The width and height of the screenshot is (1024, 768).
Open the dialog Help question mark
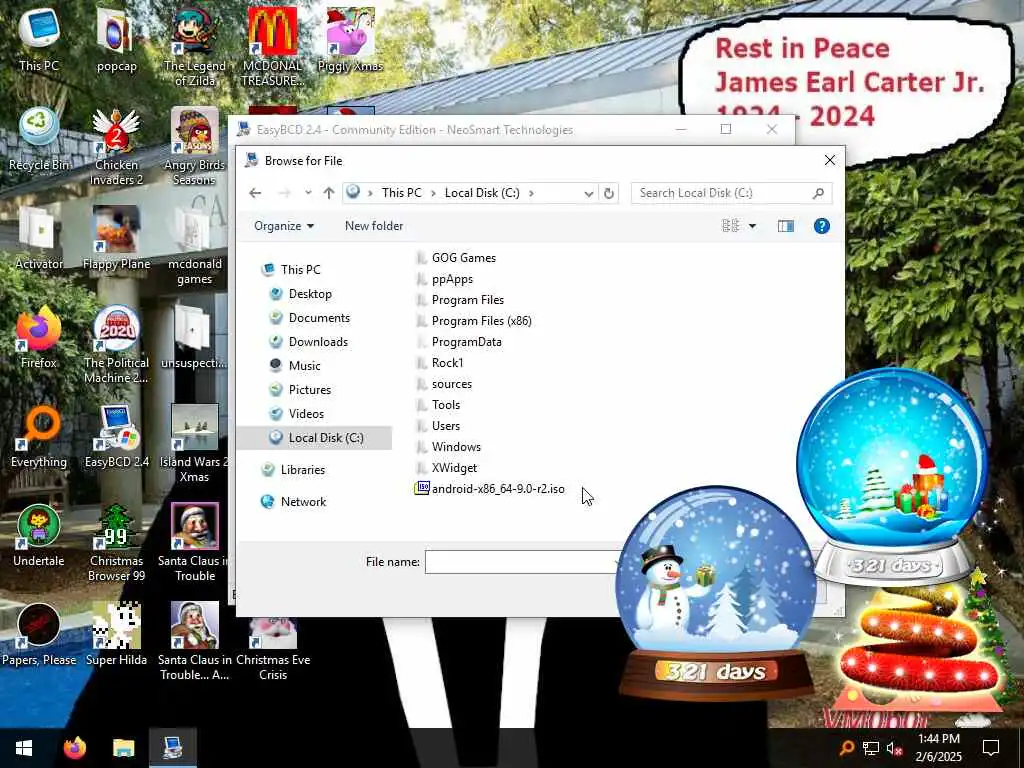tap(822, 226)
